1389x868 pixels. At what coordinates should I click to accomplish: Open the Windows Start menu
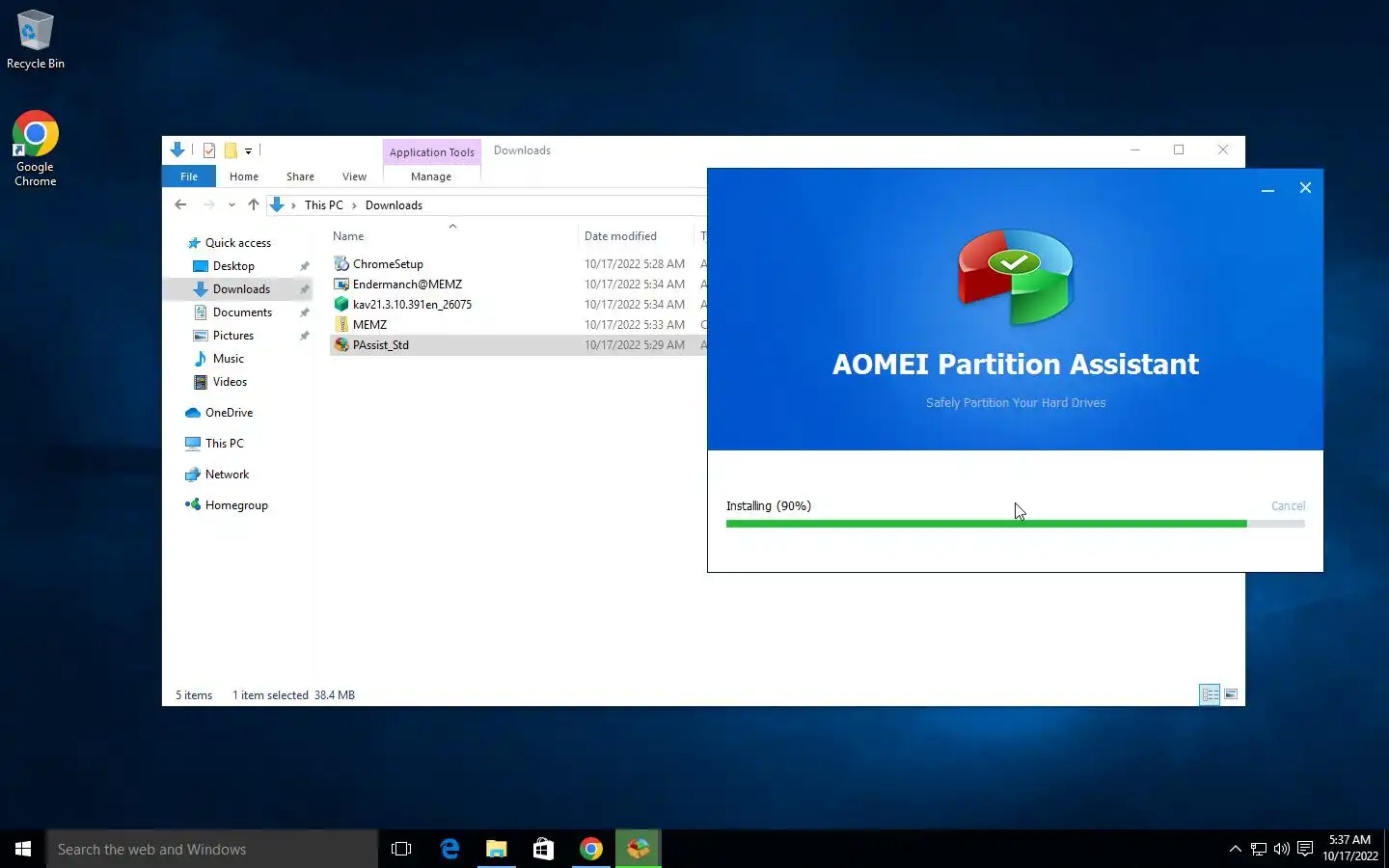[x=23, y=849]
